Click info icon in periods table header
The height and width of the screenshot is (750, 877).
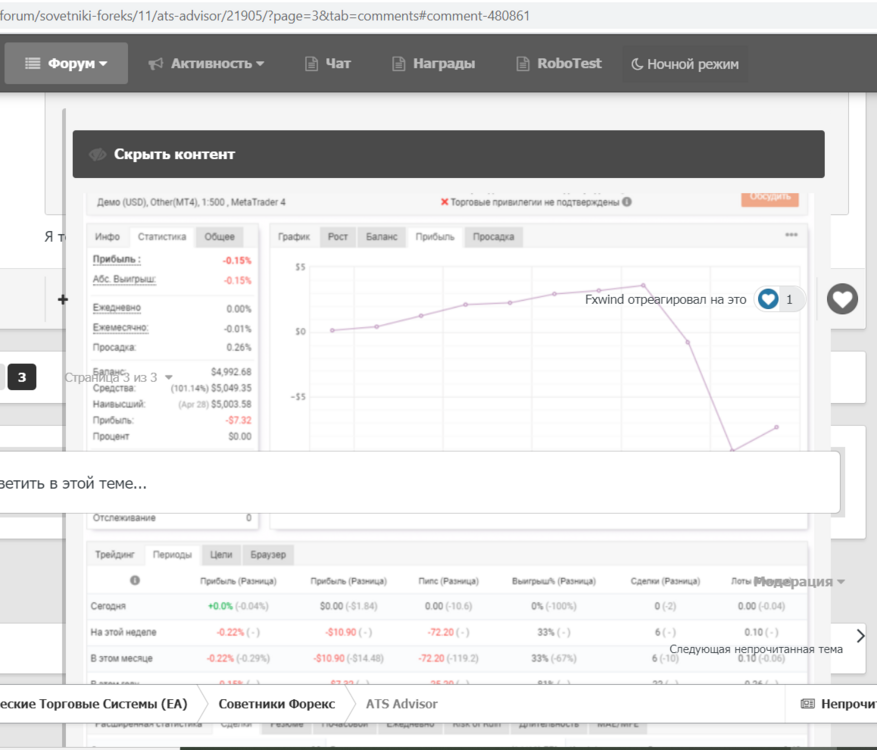[x=135, y=580]
